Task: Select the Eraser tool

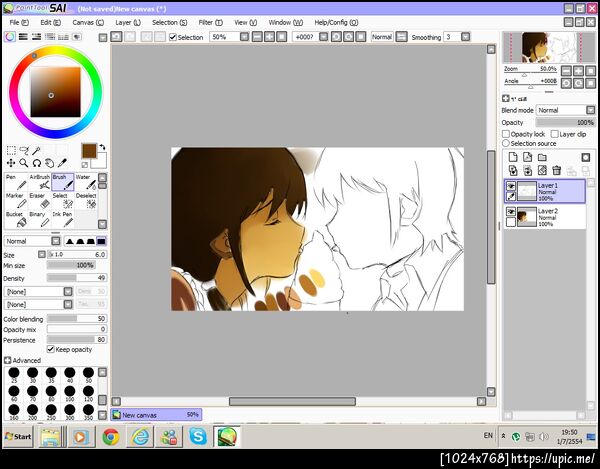Action: (40, 200)
